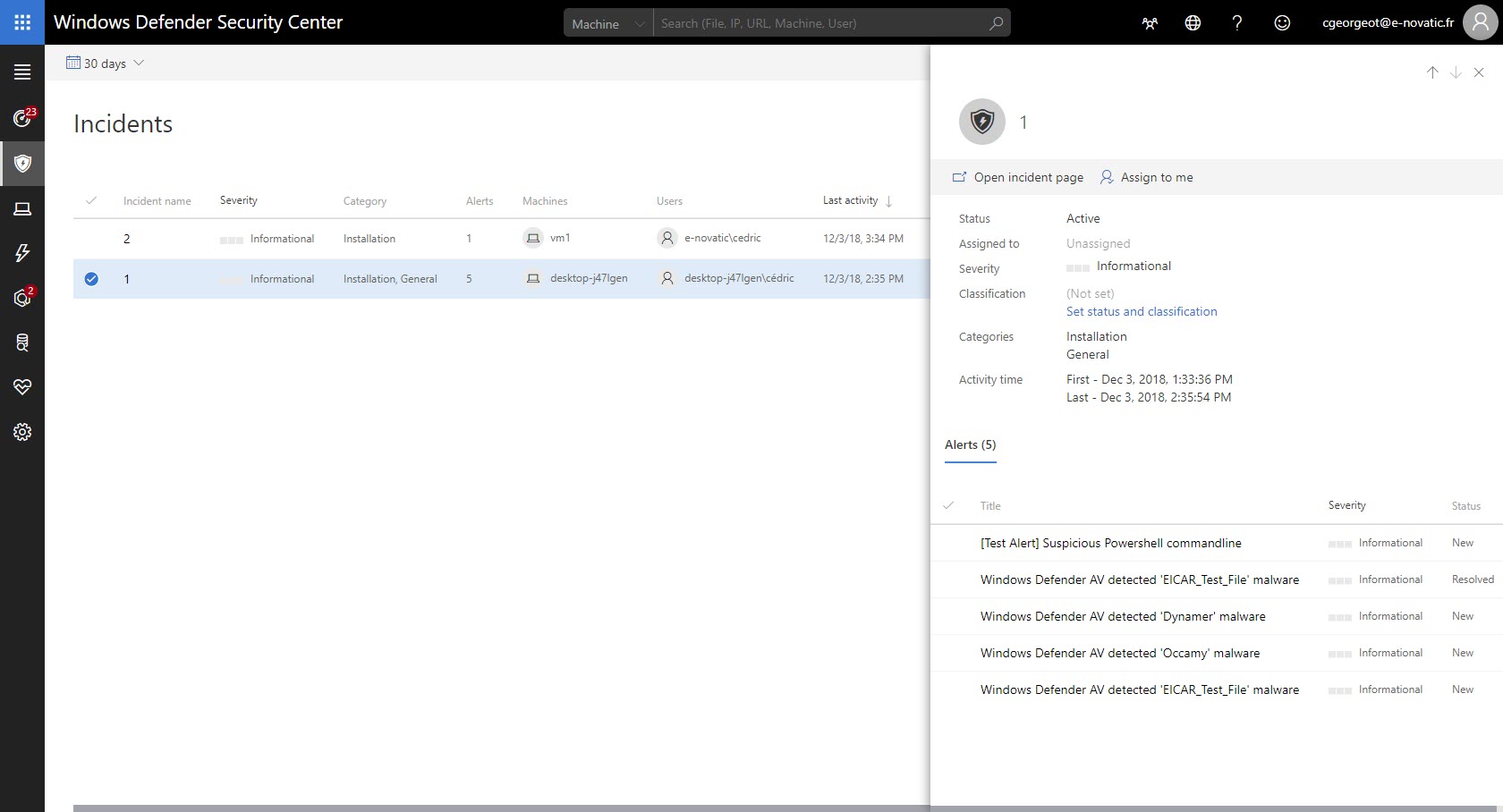Click the Windows Defender Security Center title
Image resolution: width=1503 pixels, height=812 pixels.
199,22
